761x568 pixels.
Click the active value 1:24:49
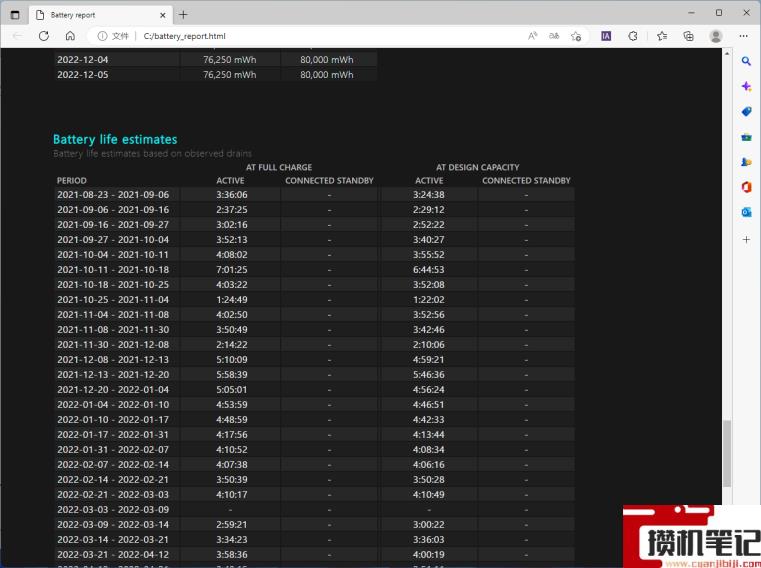(232, 300)
